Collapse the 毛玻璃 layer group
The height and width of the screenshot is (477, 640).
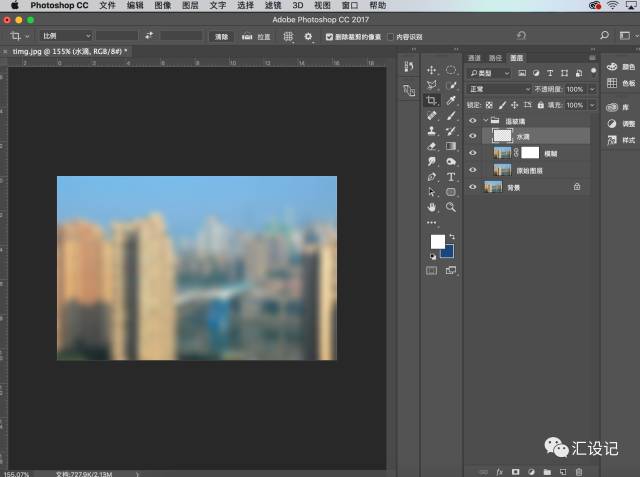click(x=485, y=120)
